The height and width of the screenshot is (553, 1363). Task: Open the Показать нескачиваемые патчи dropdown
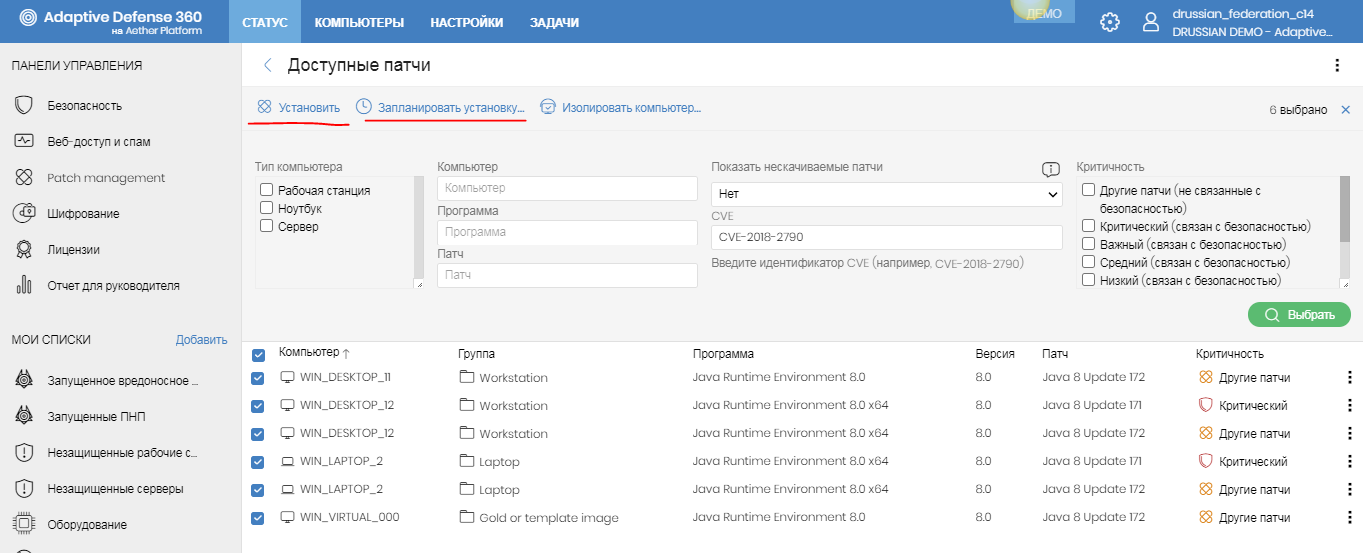point(887,194)
